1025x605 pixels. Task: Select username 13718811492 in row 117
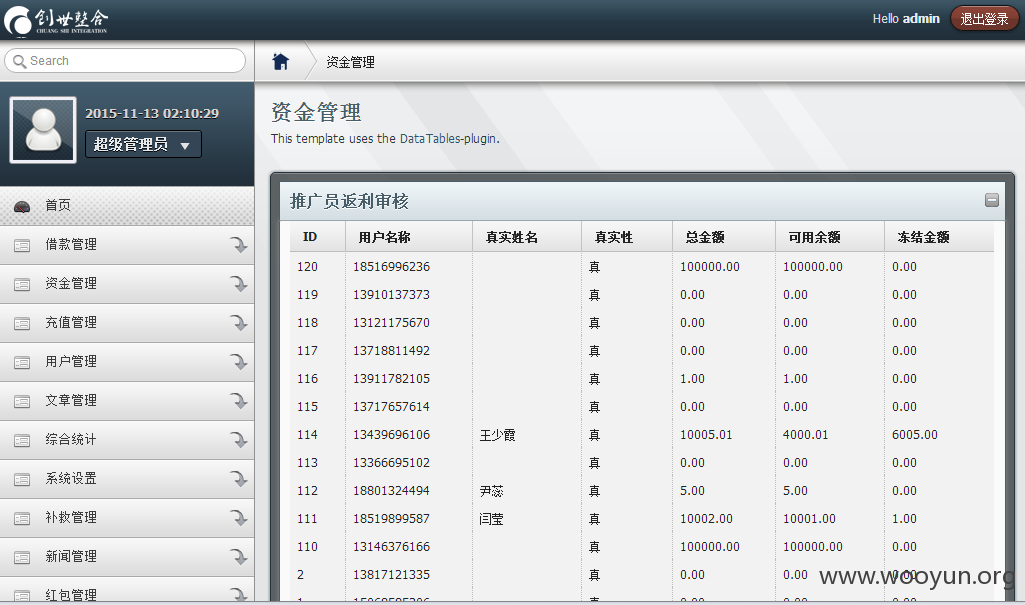(x=392, y=351)
